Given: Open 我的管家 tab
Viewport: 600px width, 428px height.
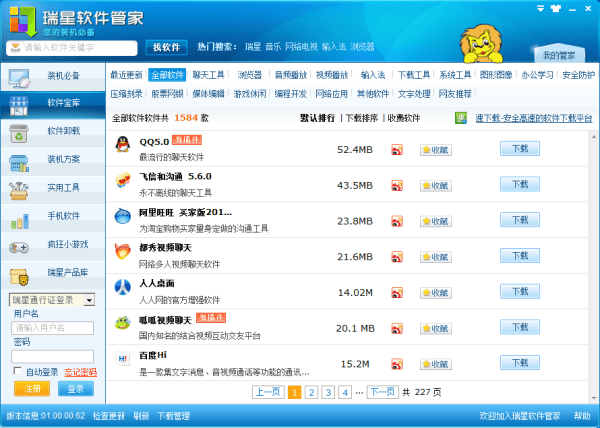Looking at the screenshot, I should tap(559, 55).
